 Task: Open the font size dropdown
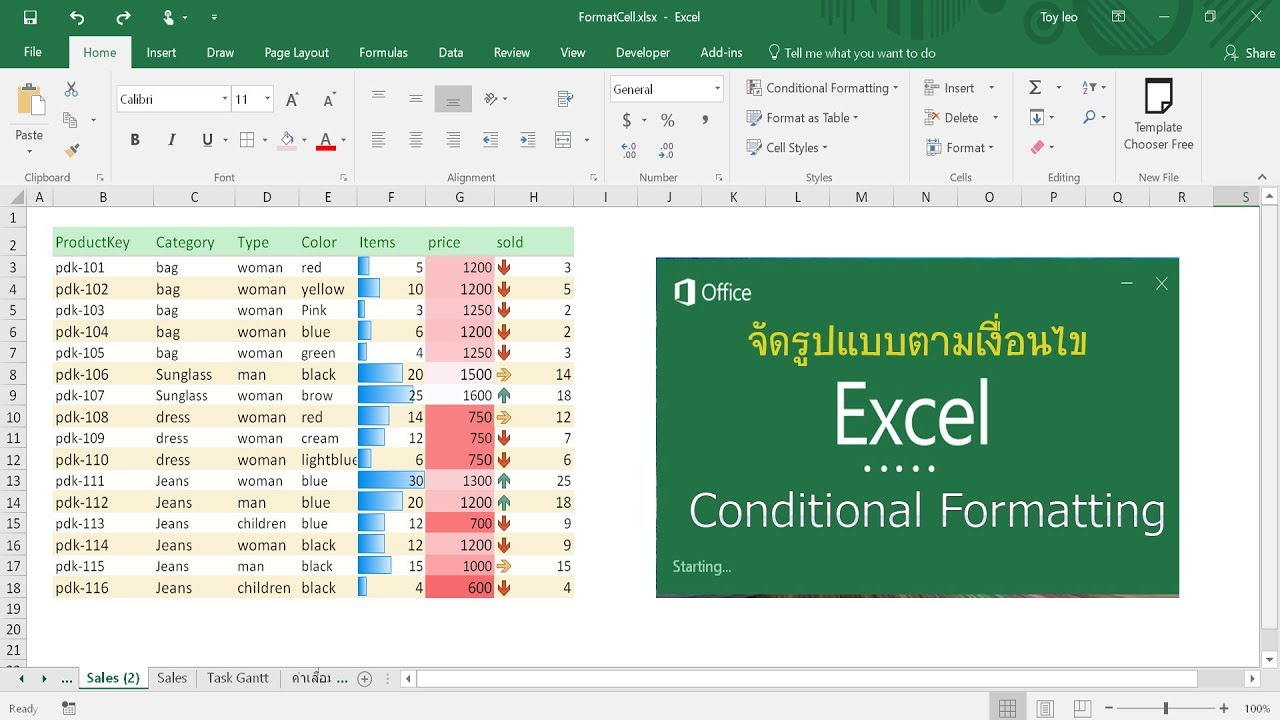point(268,99)
